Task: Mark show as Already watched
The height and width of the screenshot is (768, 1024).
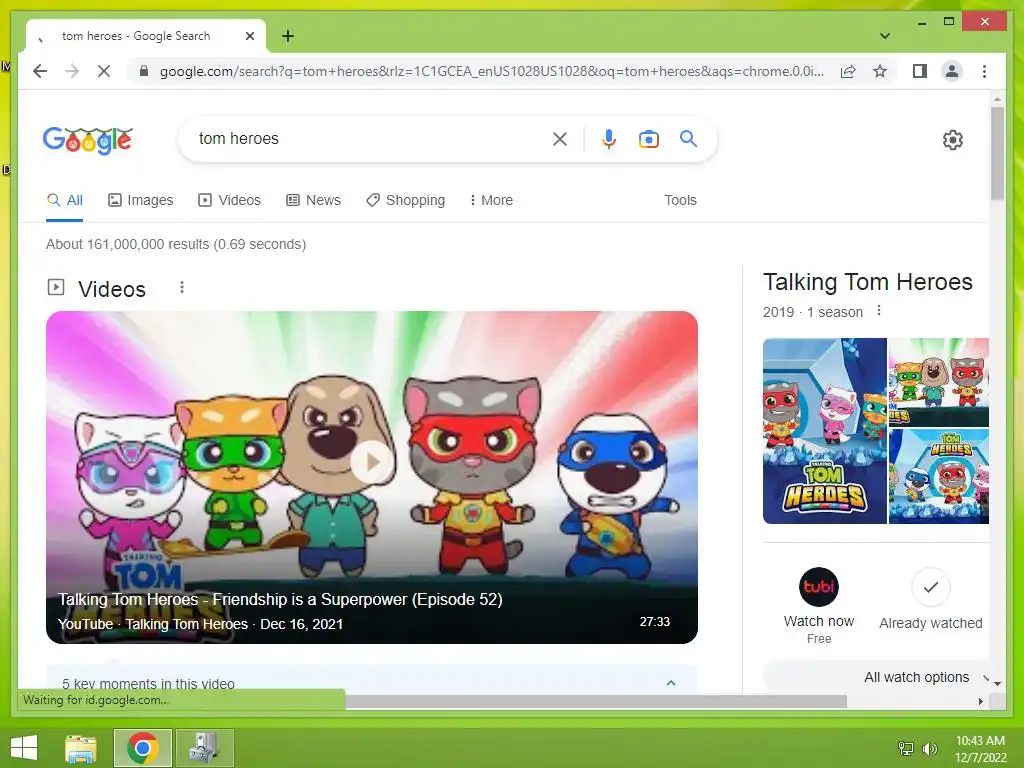Action: coord(931,600)
